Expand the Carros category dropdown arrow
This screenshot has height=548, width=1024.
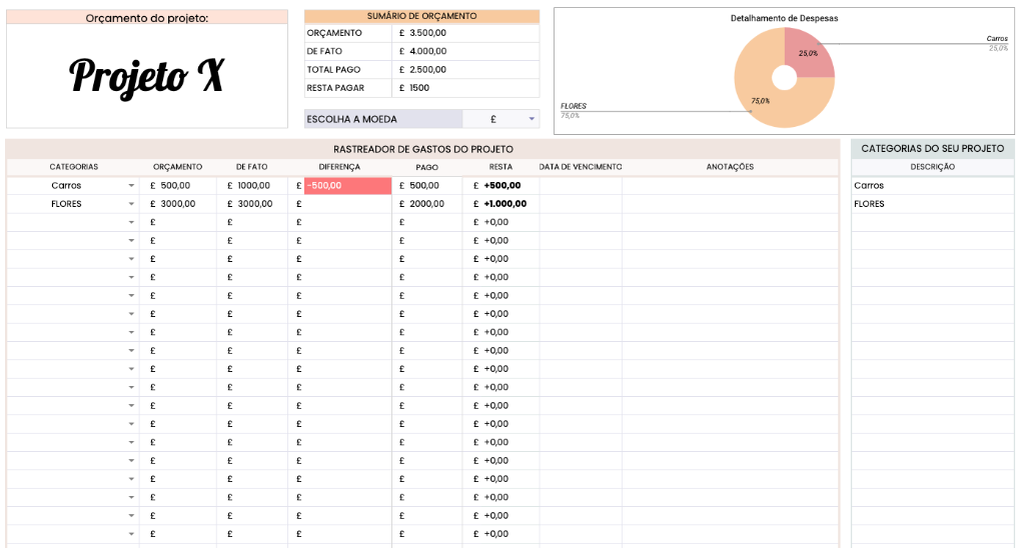pos(131,186)
